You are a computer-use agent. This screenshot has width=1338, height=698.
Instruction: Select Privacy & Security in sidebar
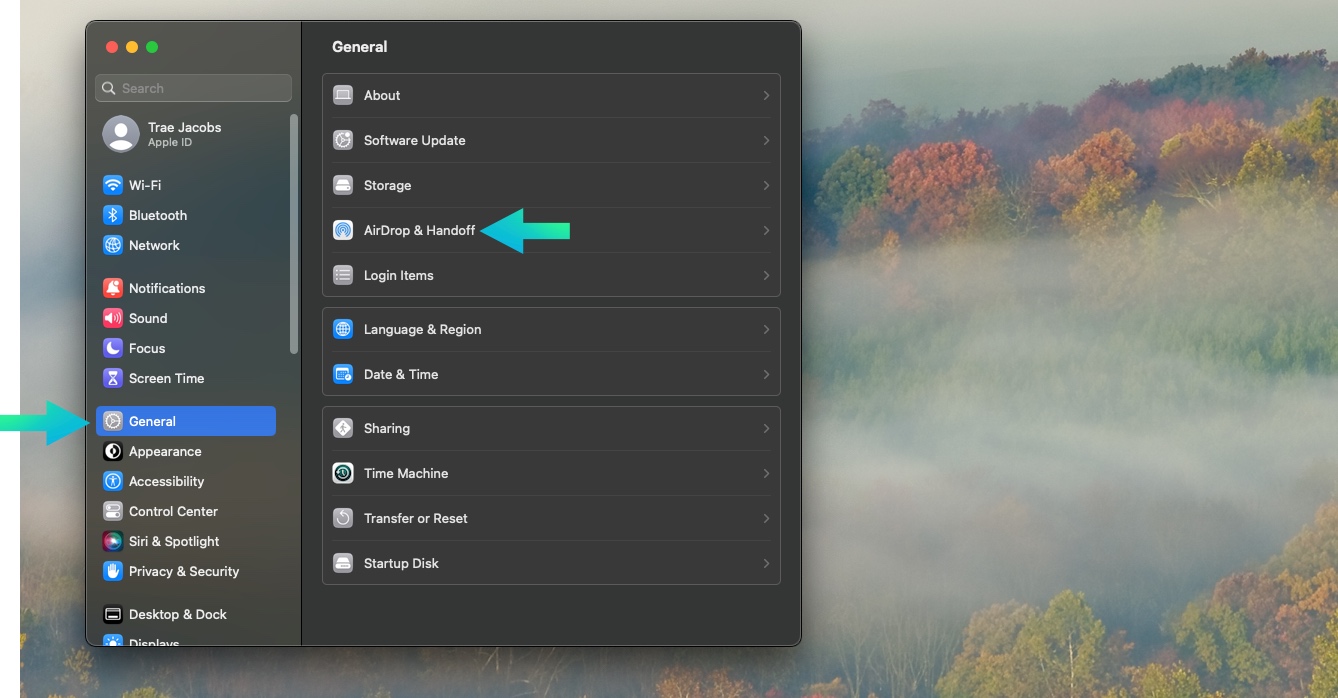point(183,571)
